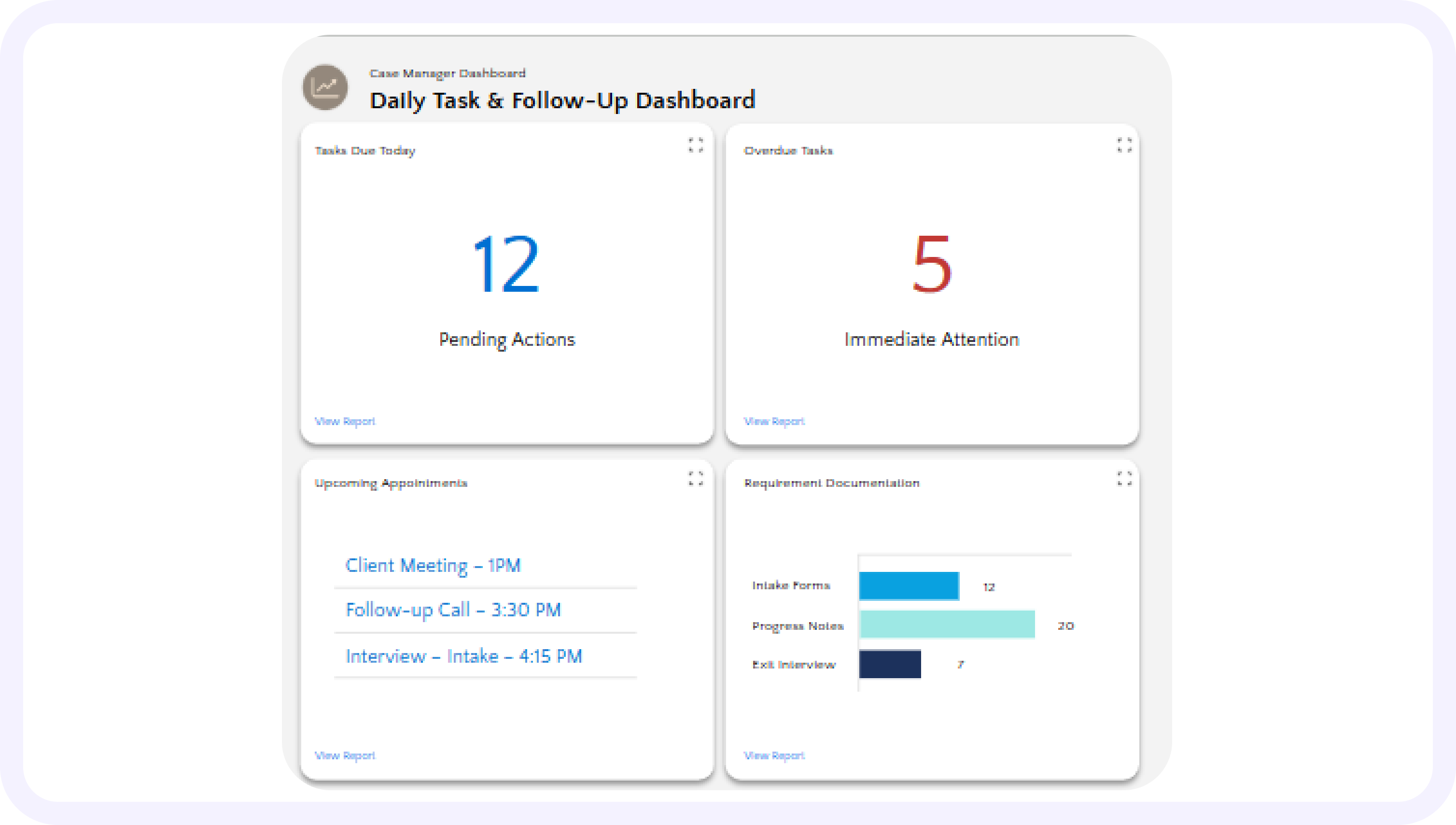Viewport: 1456px width, 825px height.
Task: Open Client Meeting – 1PM appointment
Action: tap(433, 566)
